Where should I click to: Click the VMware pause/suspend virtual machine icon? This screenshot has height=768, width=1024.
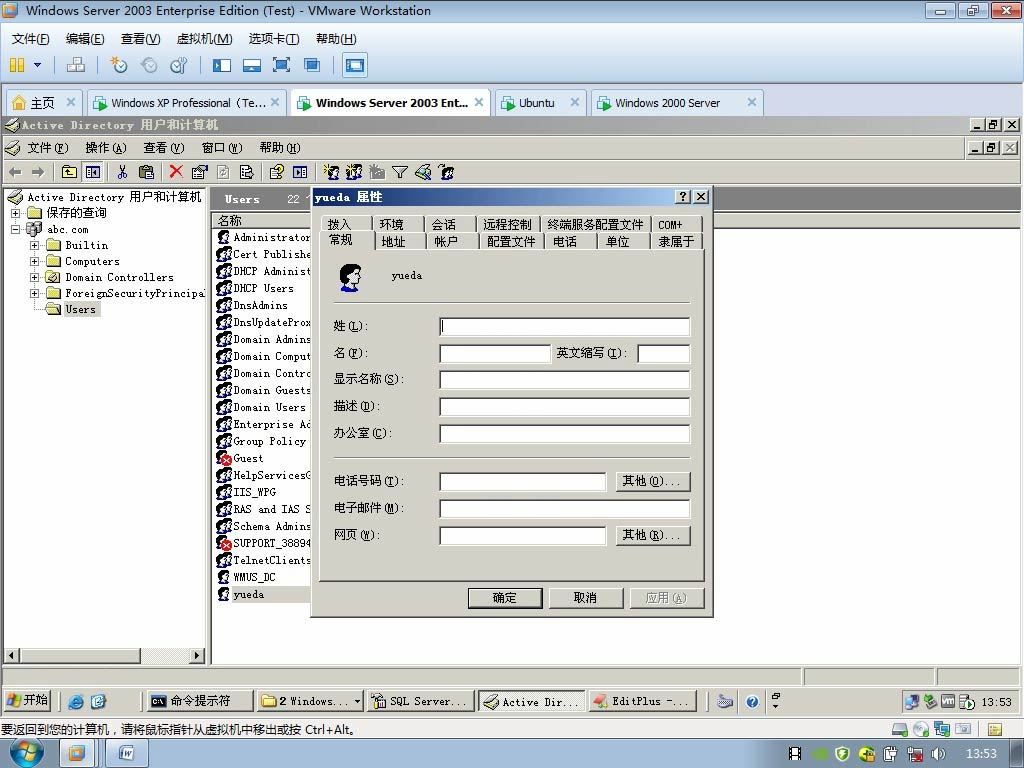coord(17,65)
